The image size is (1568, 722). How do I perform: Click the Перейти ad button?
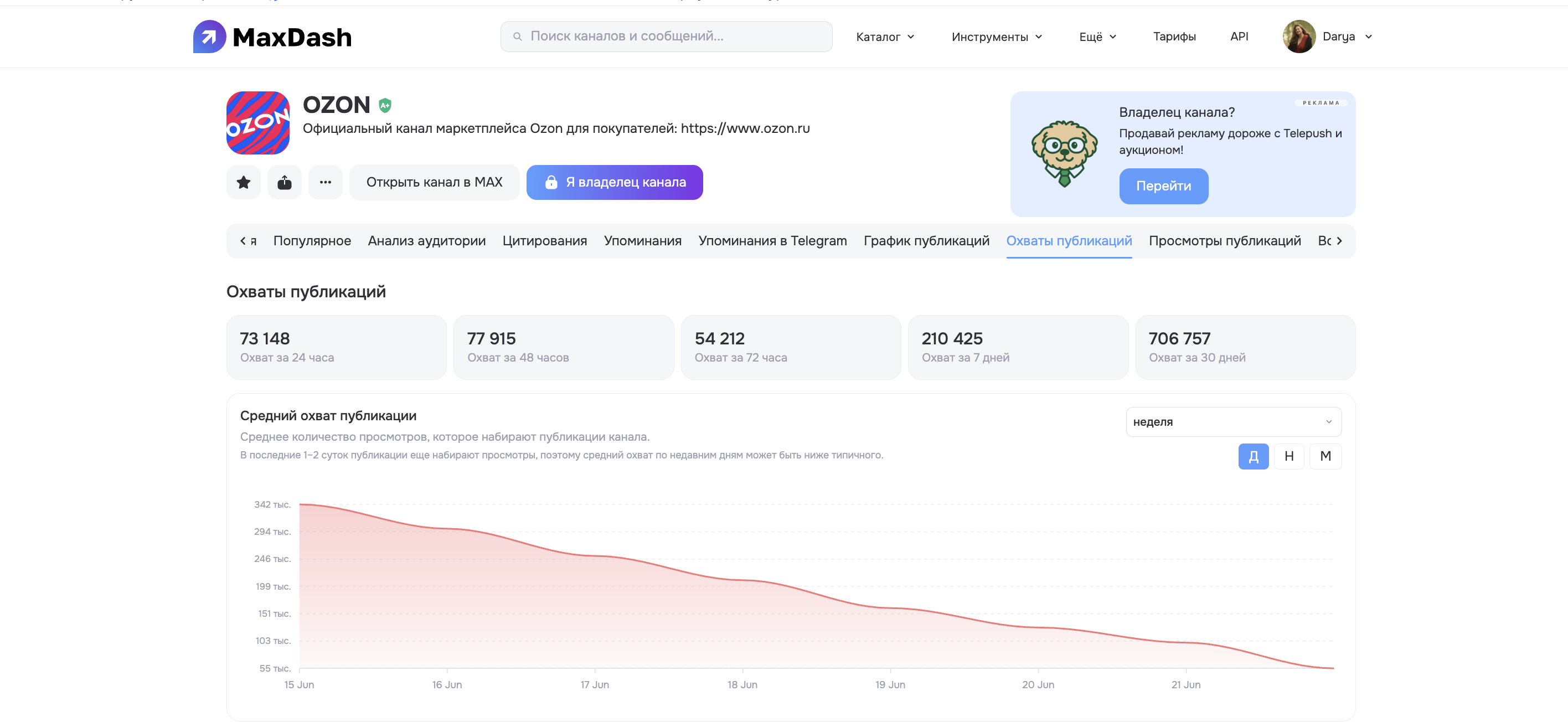[1164, 186]
